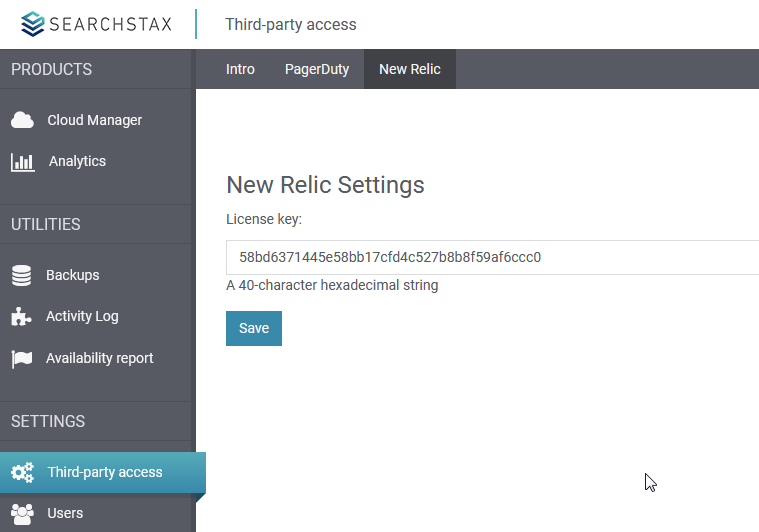Click the Activity Log puzzle icon
Image resolution: width=759 pixels, height=532 pixels.
[21, 317]
